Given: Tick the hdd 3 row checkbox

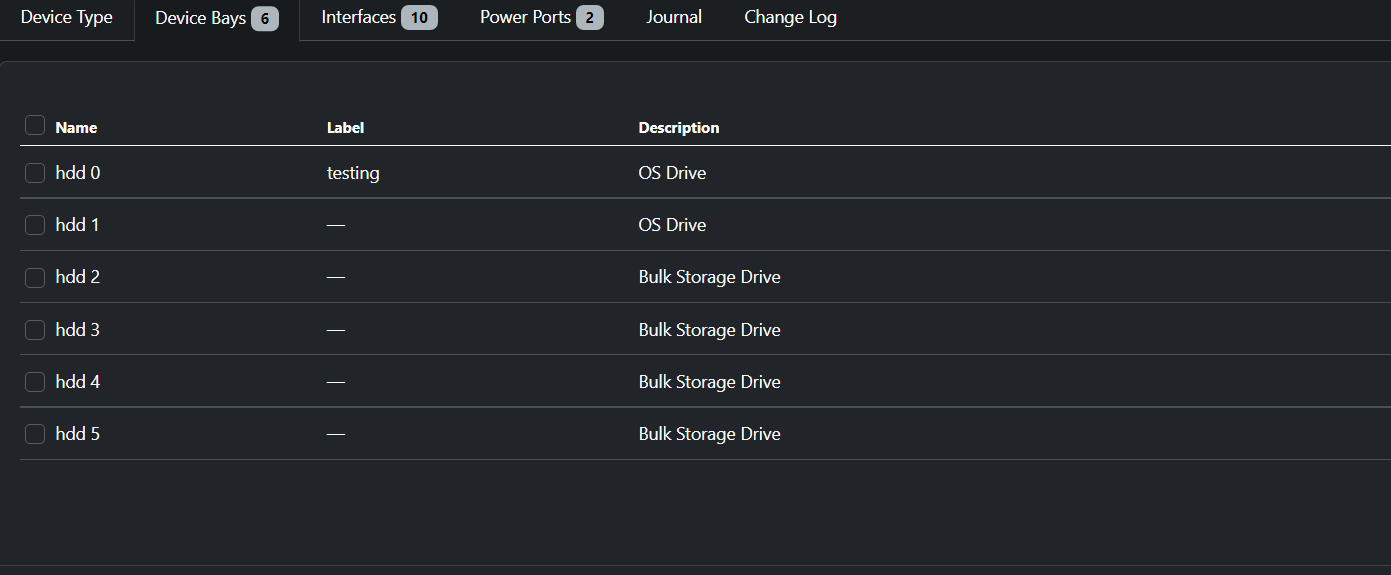Looking at the screenshot, I should coord(35,330).
